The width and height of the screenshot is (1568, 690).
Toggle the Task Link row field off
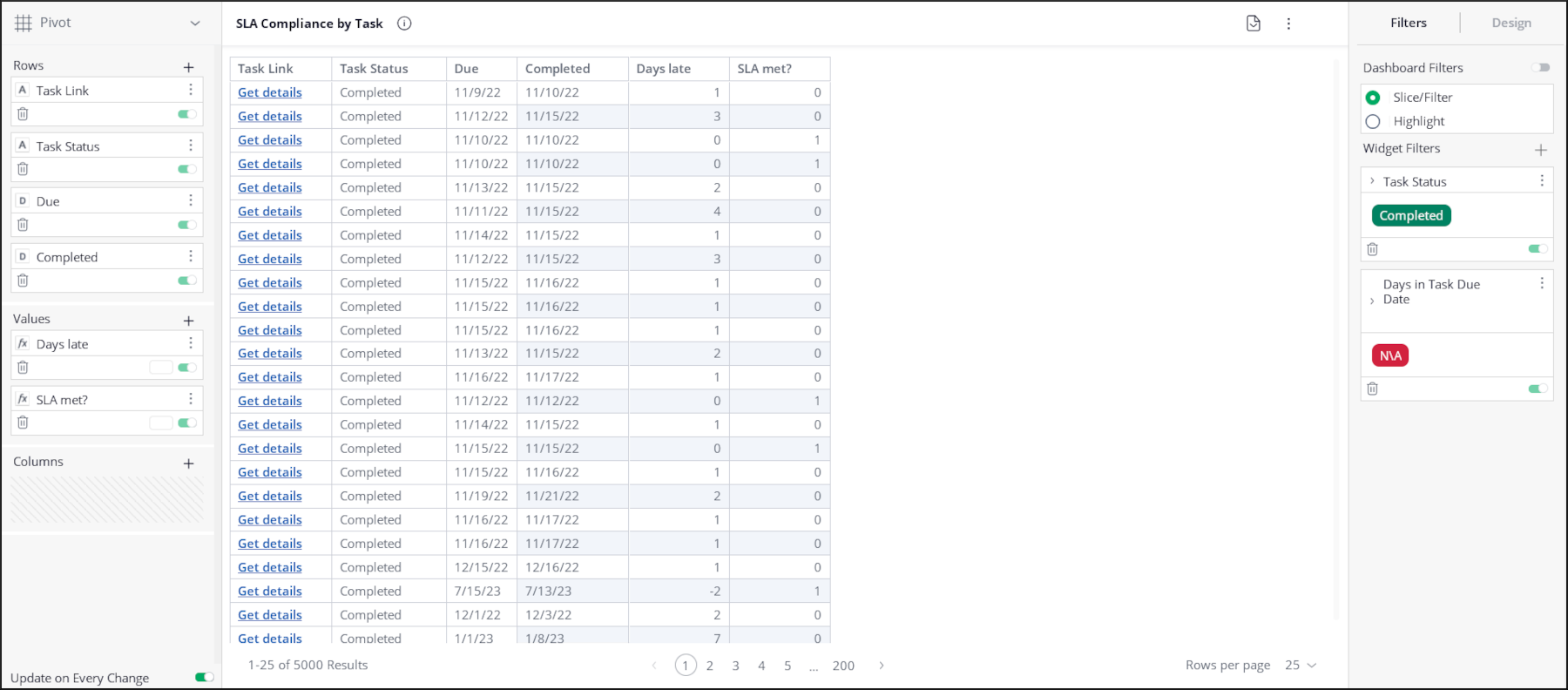[x=187, y=114]
